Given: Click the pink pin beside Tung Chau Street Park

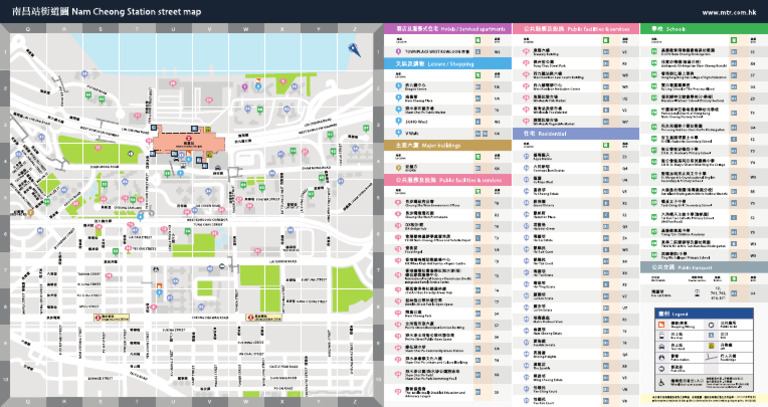Looking at the screenshot, I should (527, 63).
